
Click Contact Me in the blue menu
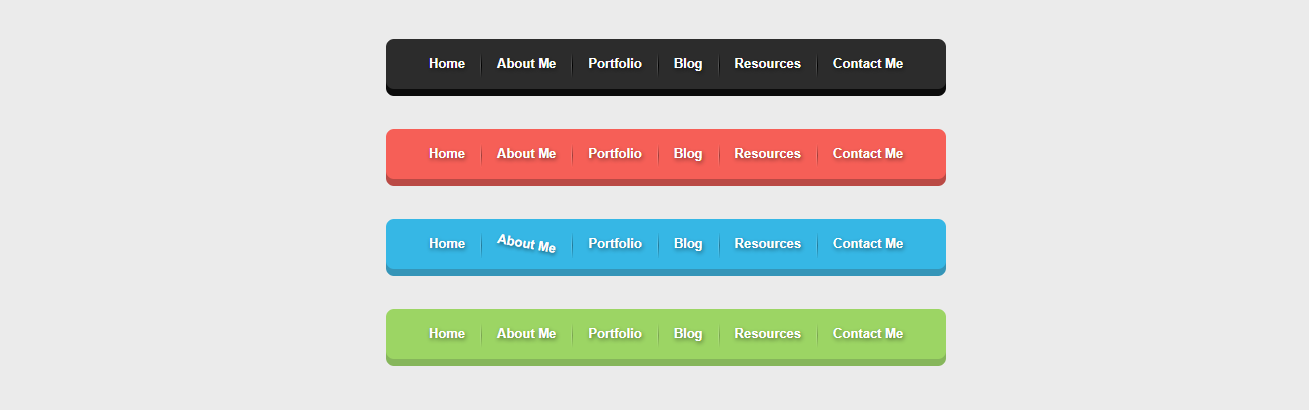[868, 244]
